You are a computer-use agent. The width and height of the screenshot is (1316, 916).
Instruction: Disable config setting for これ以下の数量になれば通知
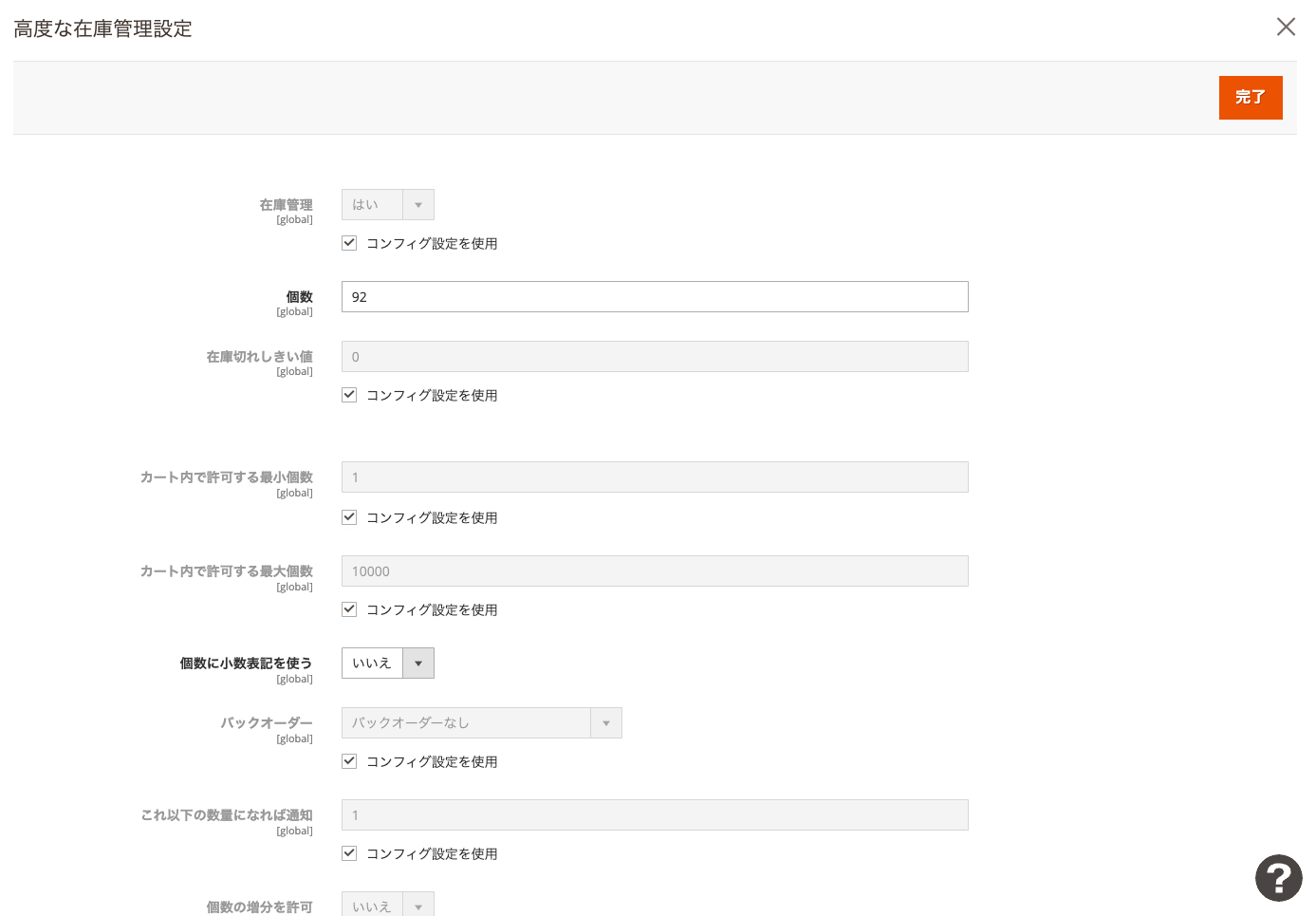point(348,852)
